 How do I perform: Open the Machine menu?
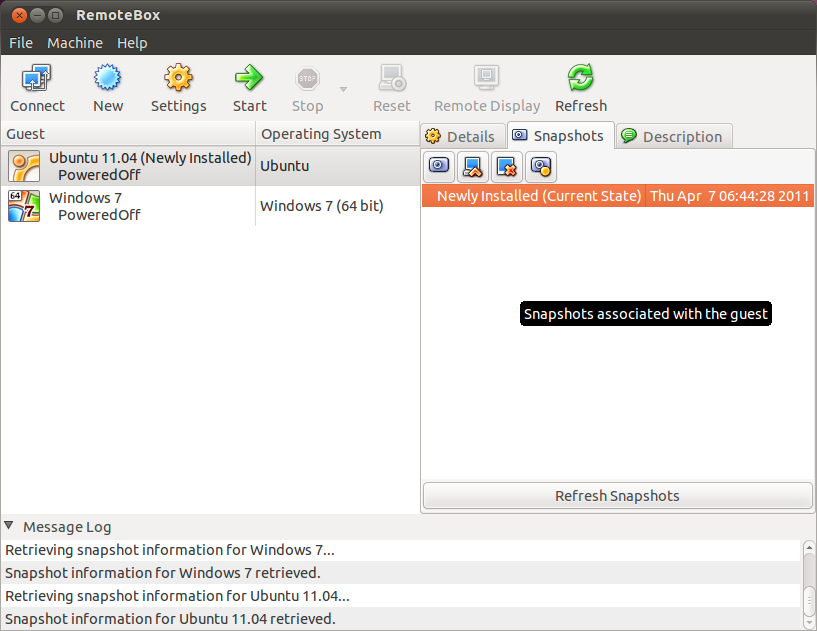tap(75, 43)
